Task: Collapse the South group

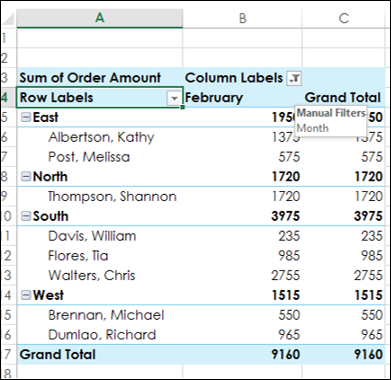Action: (x=26, y=216)
